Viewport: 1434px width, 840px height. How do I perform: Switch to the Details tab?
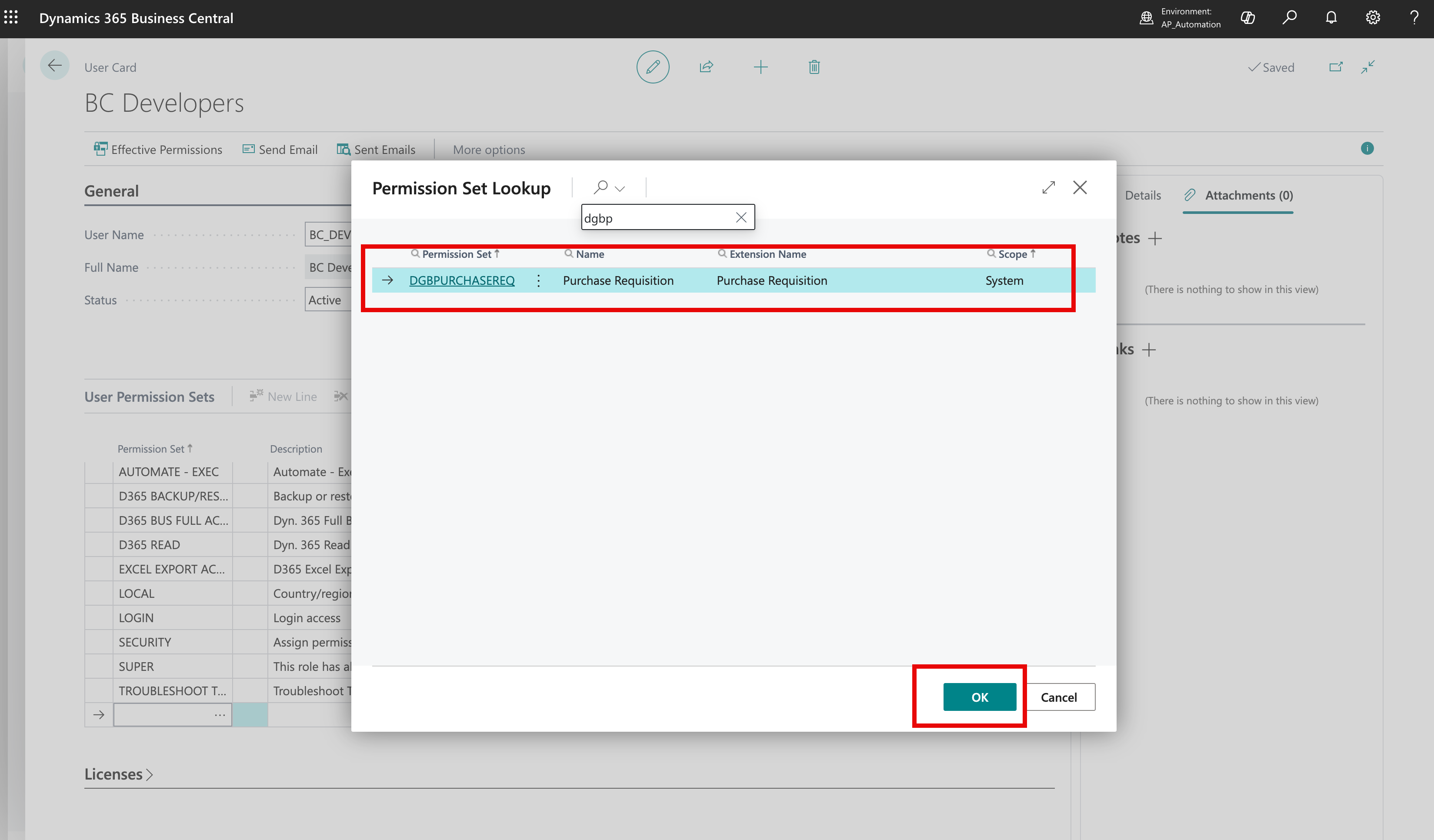(1143, 195)
